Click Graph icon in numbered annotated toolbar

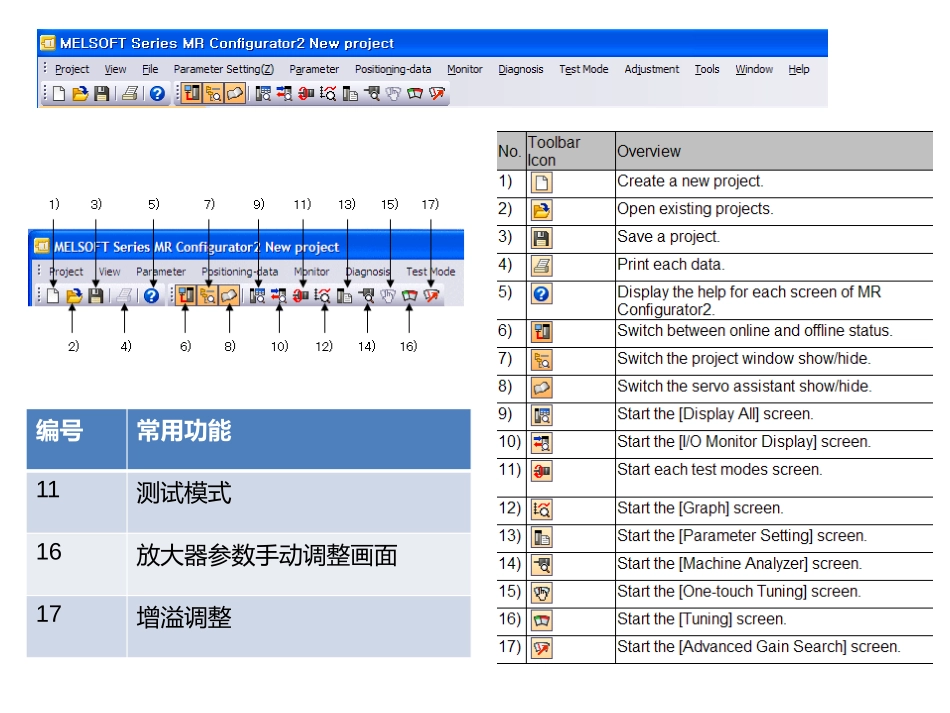[x=322, y=296]
